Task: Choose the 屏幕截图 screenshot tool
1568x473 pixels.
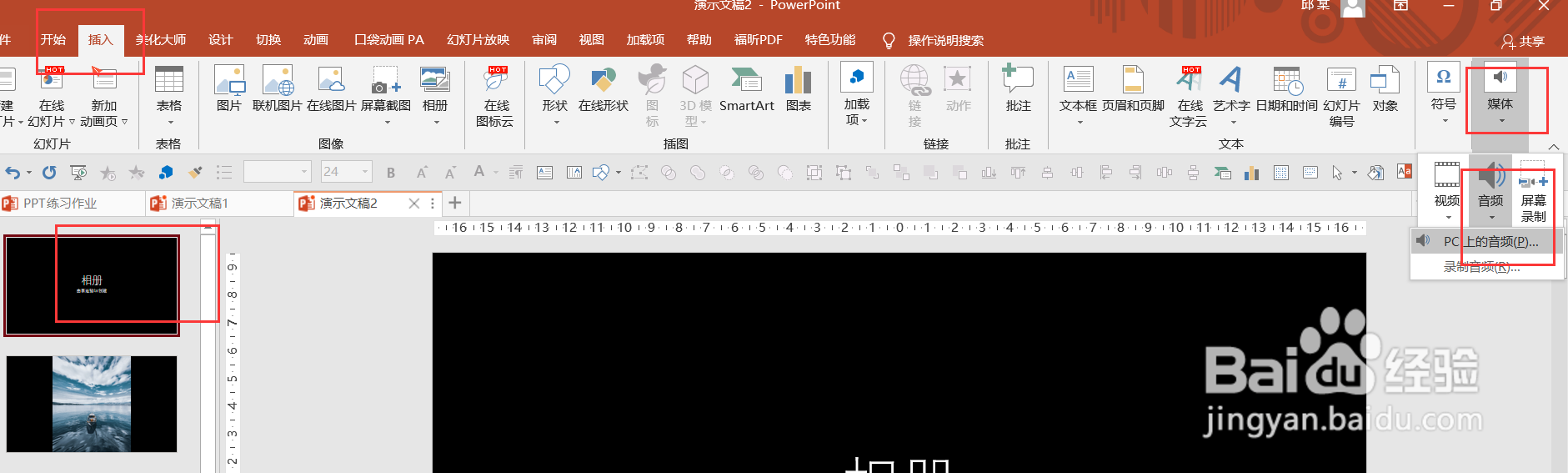Action: click(386, 94)
